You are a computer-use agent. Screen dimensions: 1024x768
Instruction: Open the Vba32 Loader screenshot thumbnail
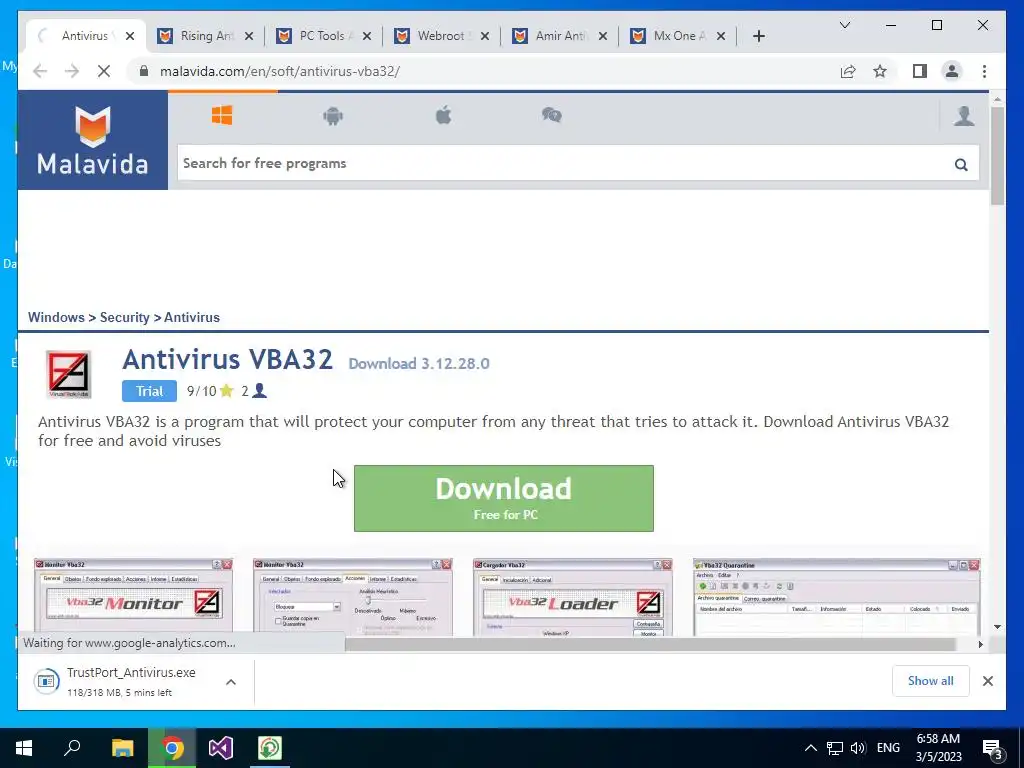573,597
